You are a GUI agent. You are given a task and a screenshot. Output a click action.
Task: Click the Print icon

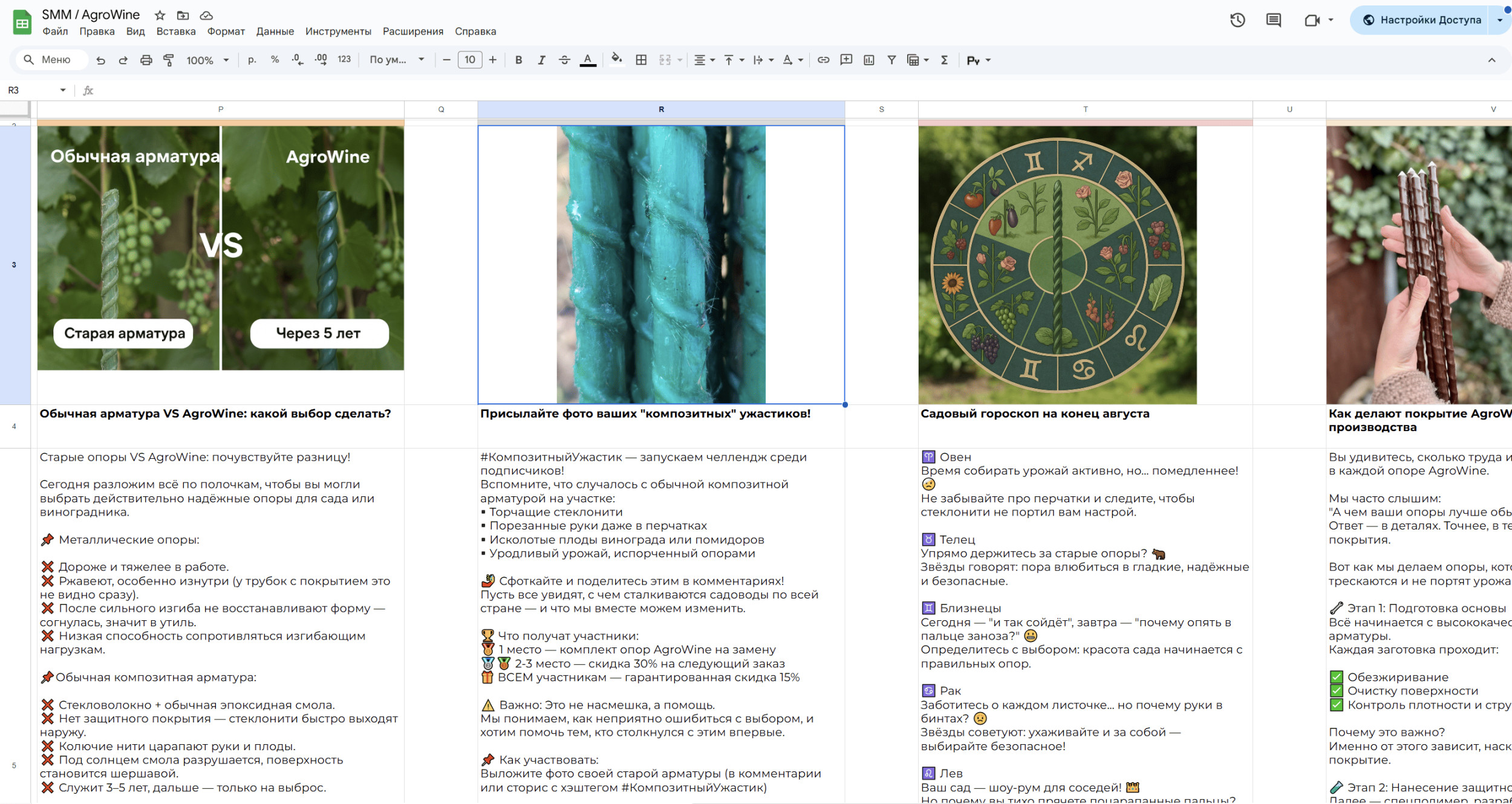(x=146, y=60)
